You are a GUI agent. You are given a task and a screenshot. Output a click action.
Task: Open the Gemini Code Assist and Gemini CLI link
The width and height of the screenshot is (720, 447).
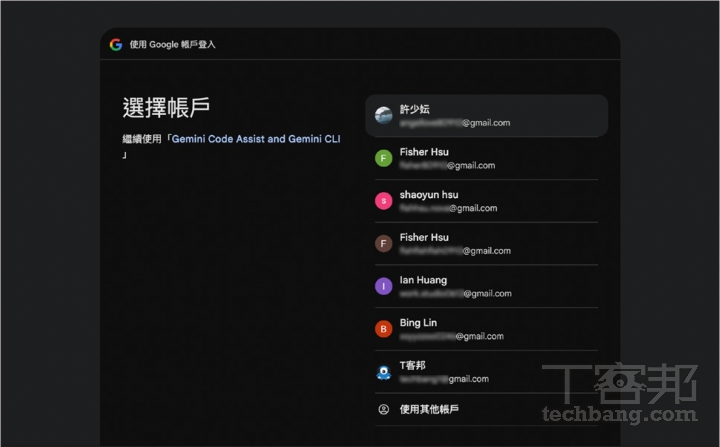256,139
